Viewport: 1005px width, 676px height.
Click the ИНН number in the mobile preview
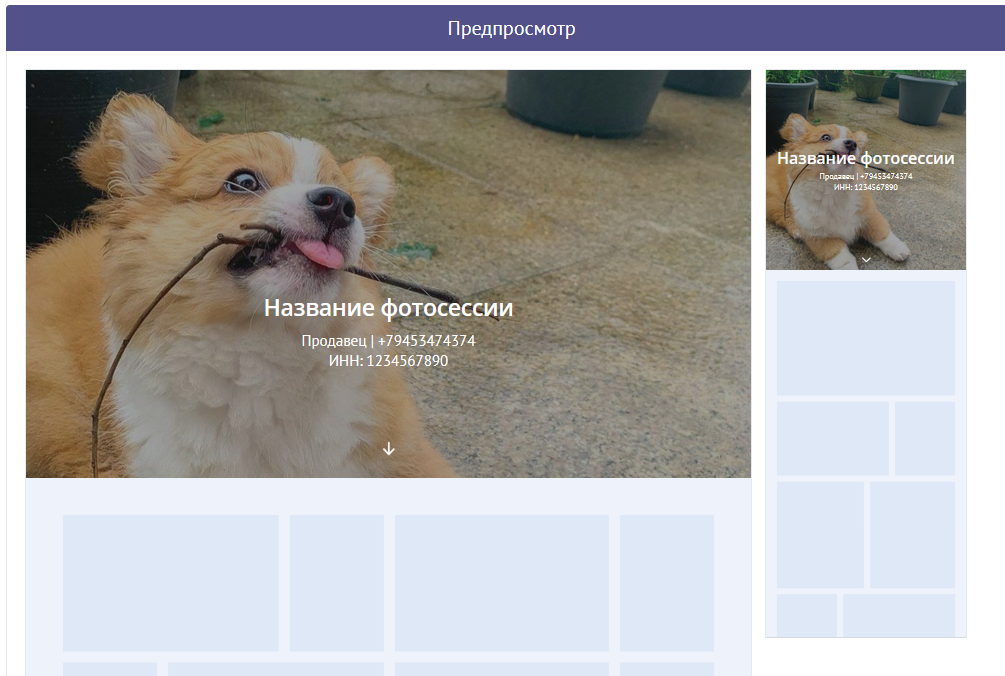(x=865, y=187)
